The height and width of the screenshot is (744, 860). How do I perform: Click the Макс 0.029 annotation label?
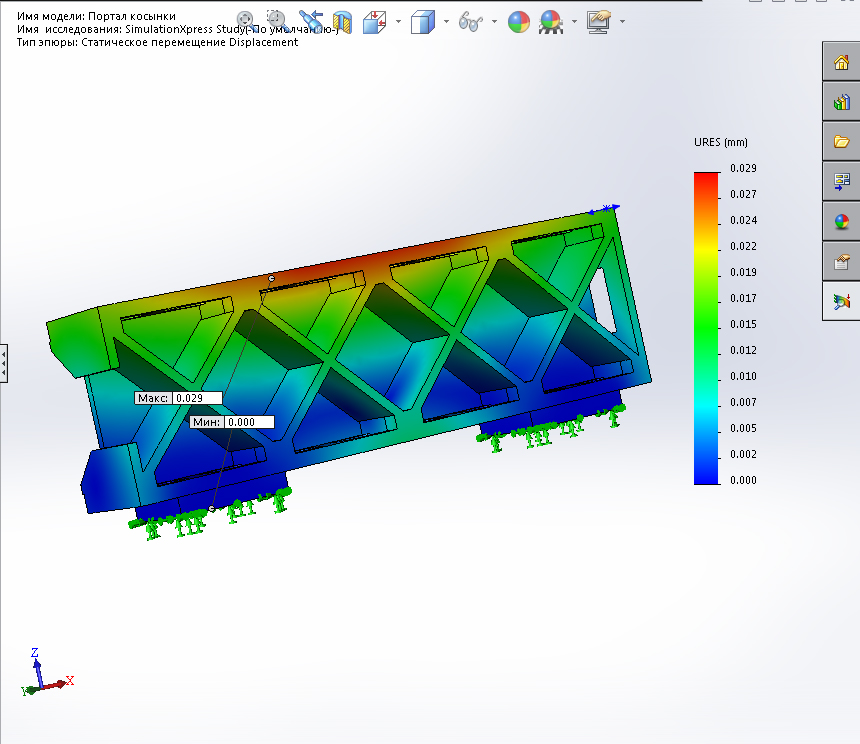tap(178, 398)
